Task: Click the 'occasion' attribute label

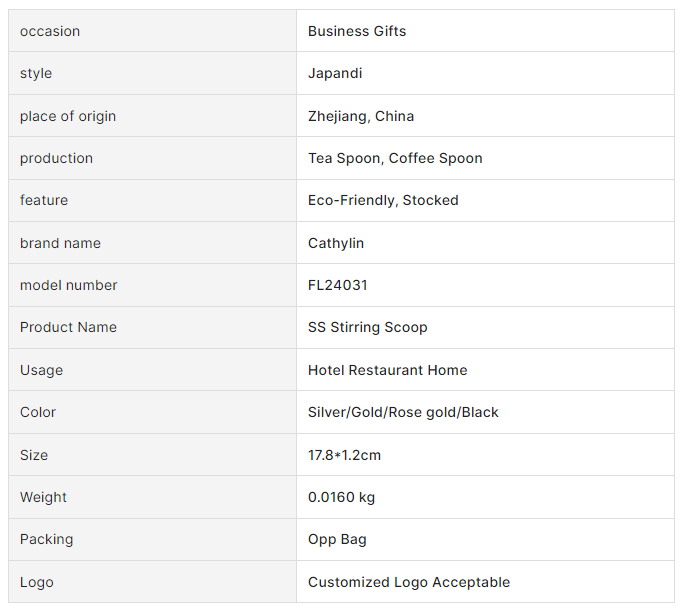Action: click(50, 31)
